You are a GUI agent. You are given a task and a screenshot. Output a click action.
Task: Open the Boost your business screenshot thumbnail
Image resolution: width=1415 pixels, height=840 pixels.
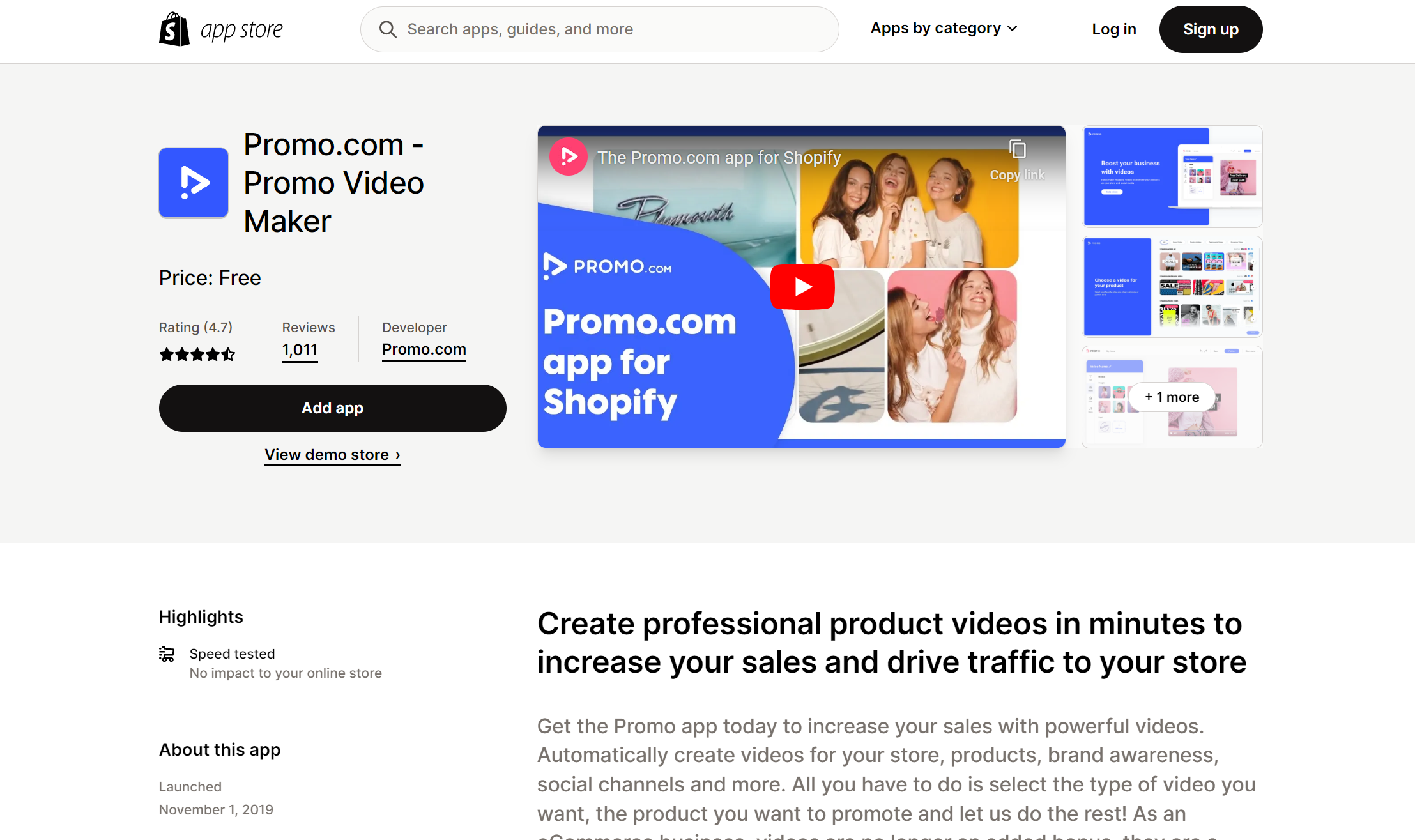point(1172,176)
